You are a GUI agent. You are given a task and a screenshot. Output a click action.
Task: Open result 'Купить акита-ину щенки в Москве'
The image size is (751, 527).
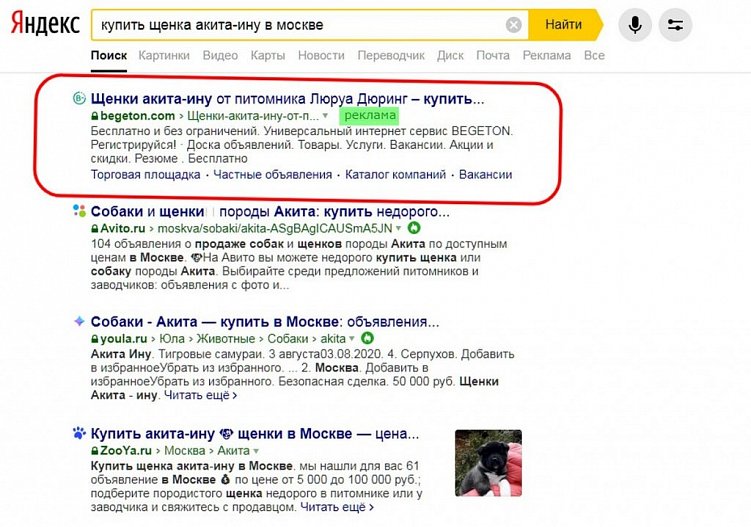255,434
